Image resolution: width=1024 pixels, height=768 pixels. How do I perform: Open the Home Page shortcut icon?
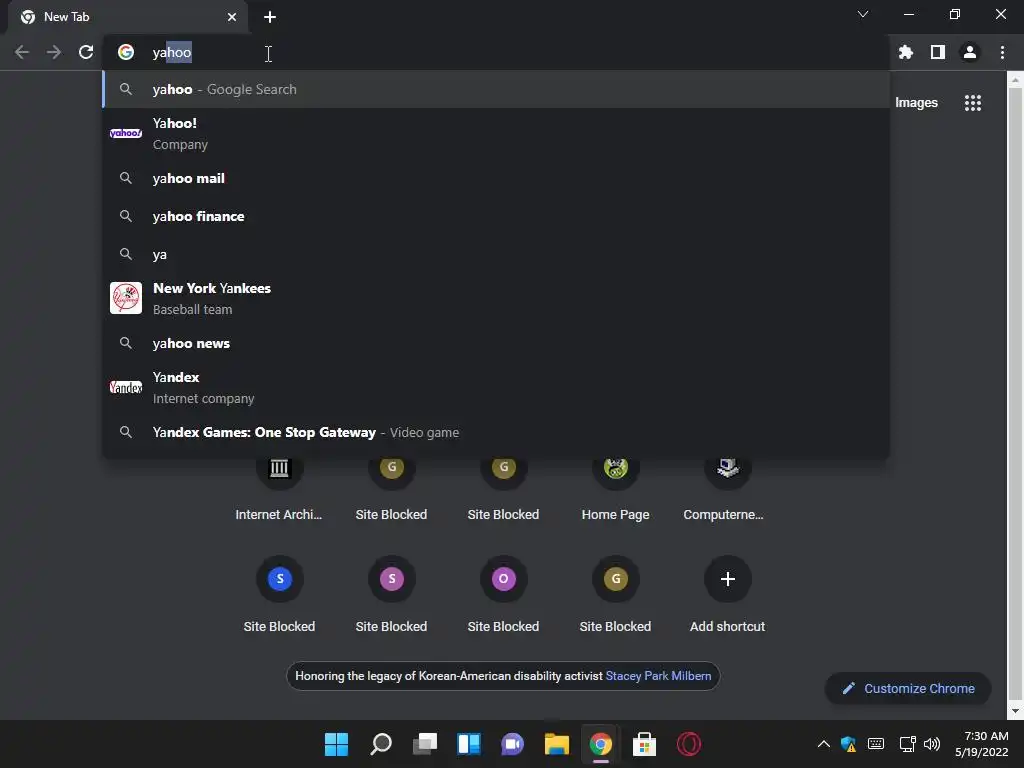tap(616, 468)
